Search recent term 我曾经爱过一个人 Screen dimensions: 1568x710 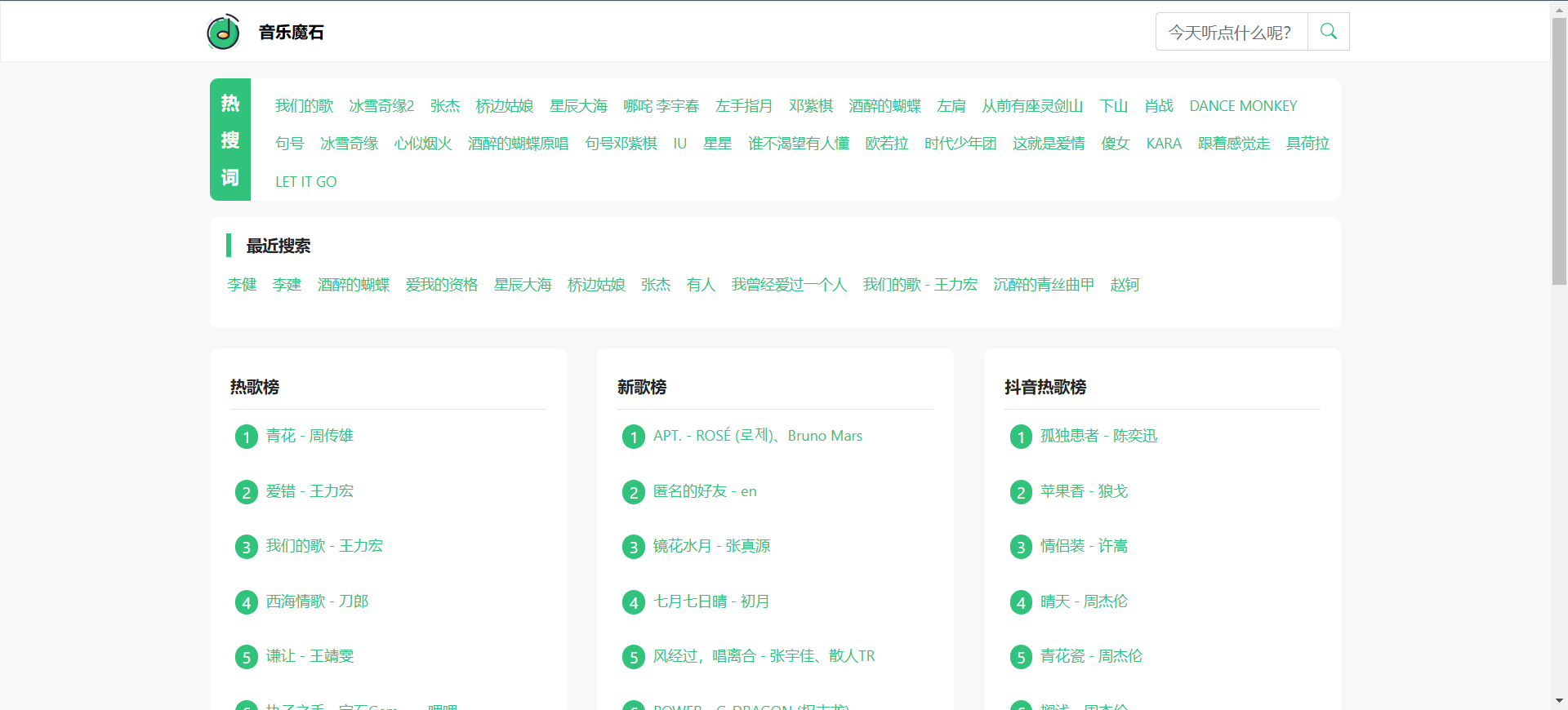788,285
